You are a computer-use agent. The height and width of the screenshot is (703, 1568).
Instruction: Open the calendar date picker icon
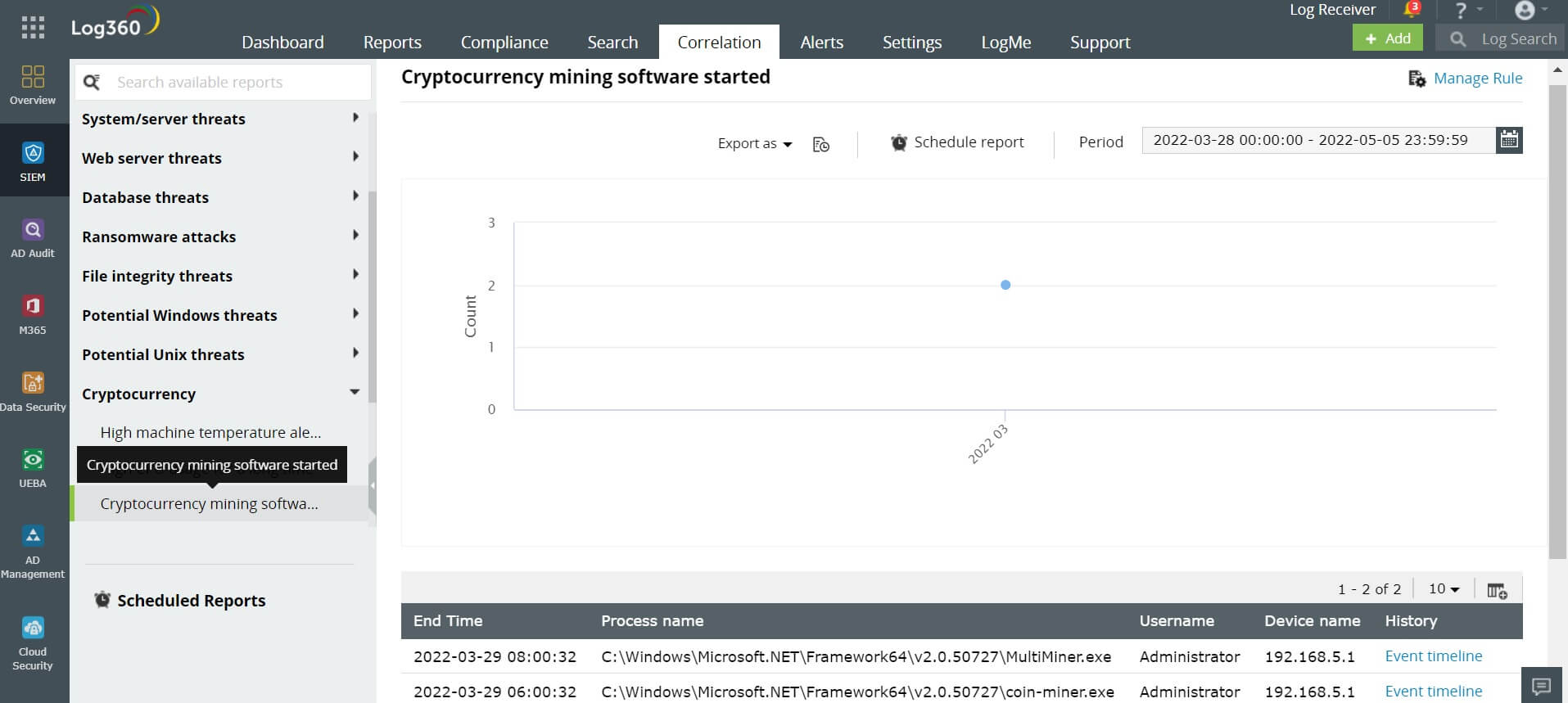pyautogui.click(x=1509, y=140)
